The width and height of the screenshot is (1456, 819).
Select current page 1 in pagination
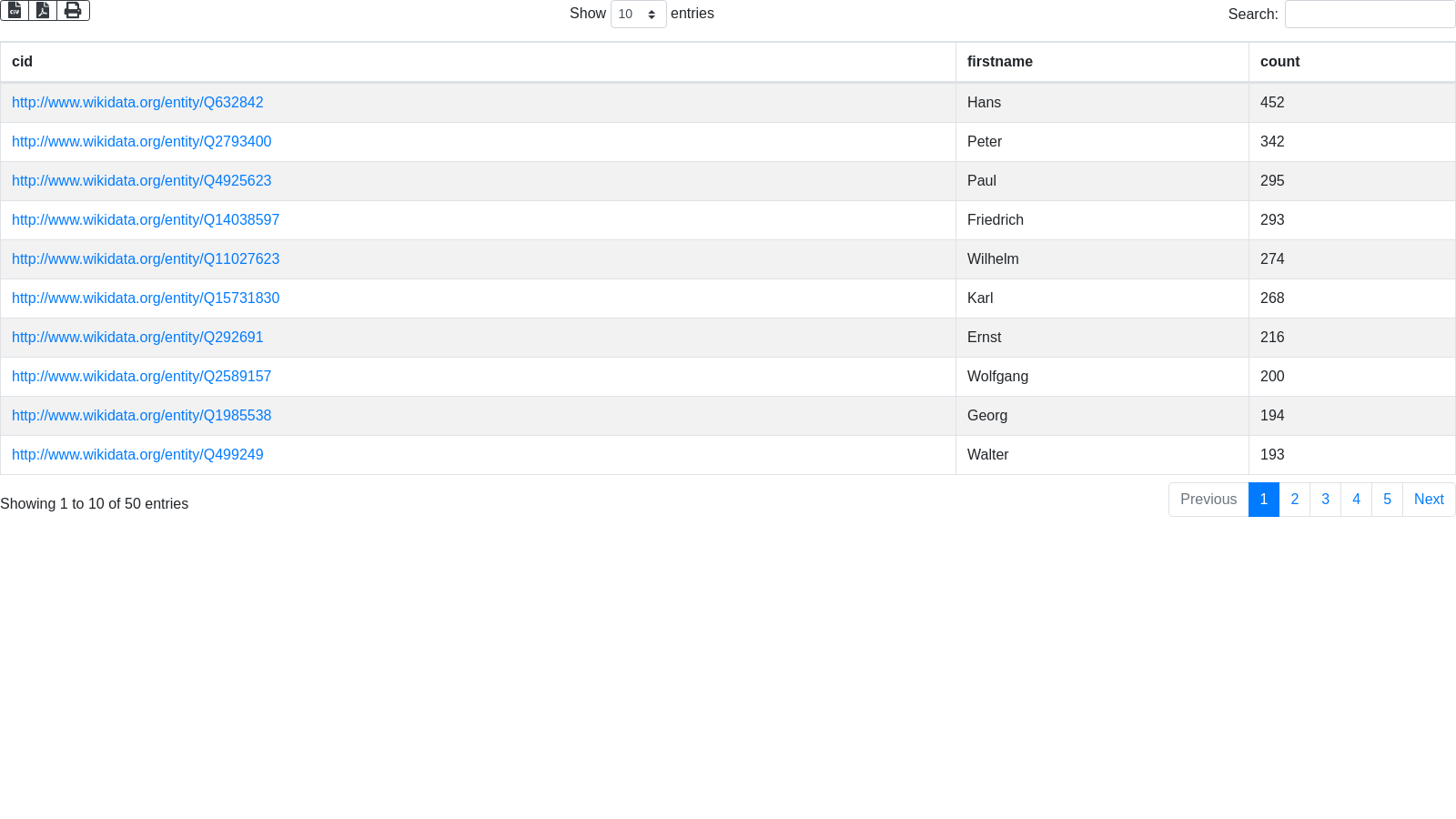1264,500
